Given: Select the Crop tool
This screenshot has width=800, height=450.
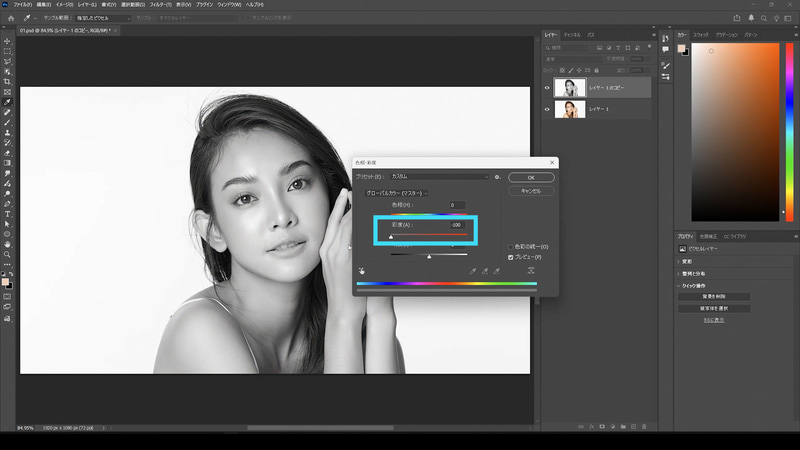Looking at the screenshot, I should [x=7, y=82].
